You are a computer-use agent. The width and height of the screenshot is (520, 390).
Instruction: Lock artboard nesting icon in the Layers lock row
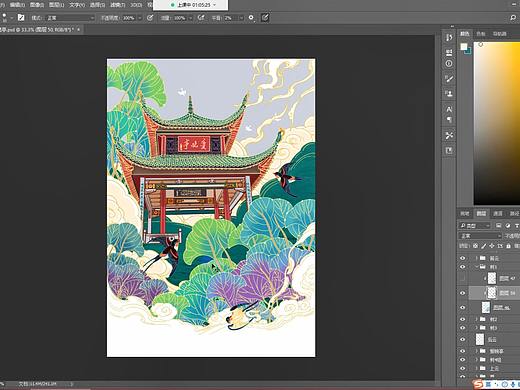pos(500,246)
